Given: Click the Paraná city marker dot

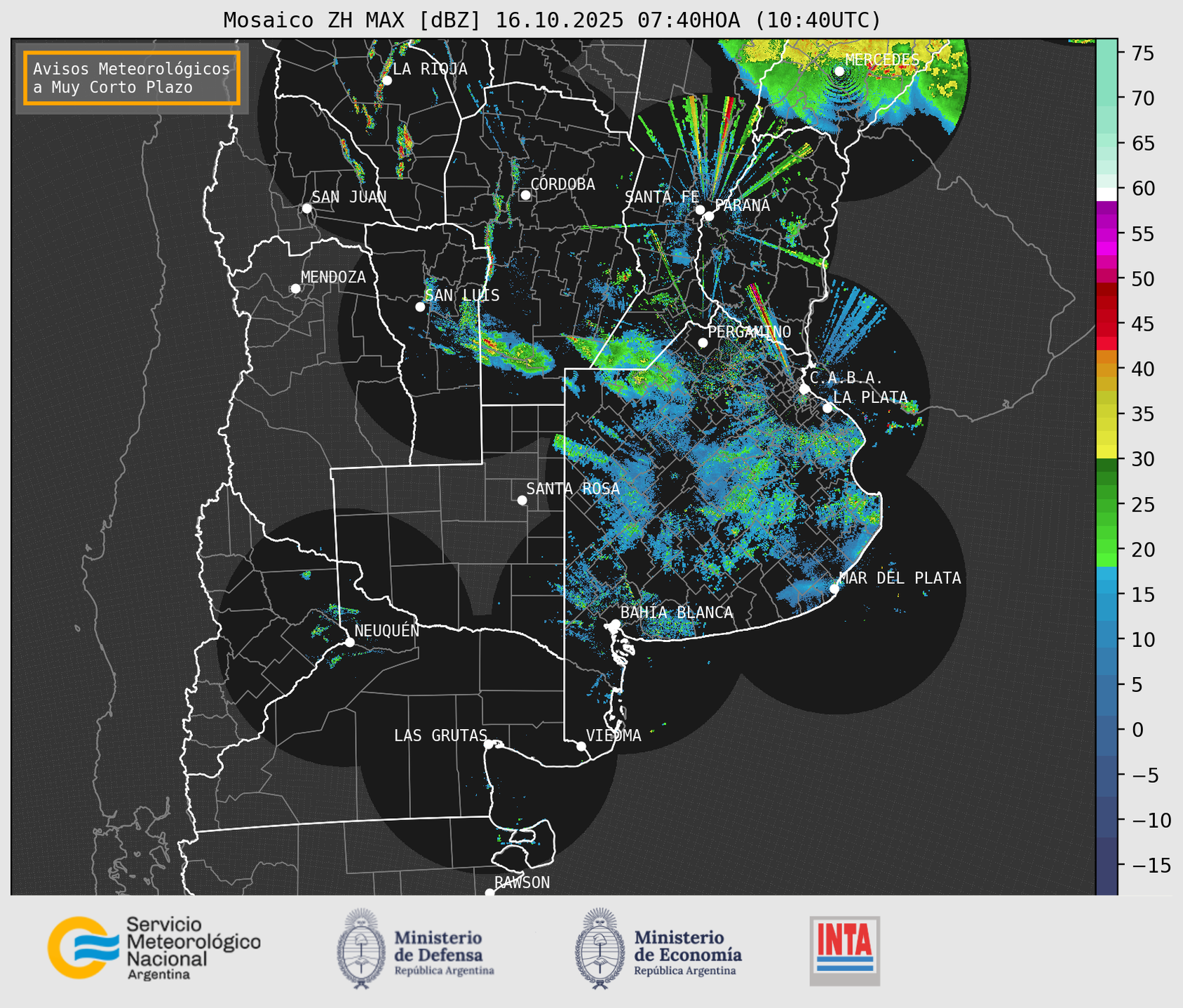Looking at the screenshot, I should (709, 216).
